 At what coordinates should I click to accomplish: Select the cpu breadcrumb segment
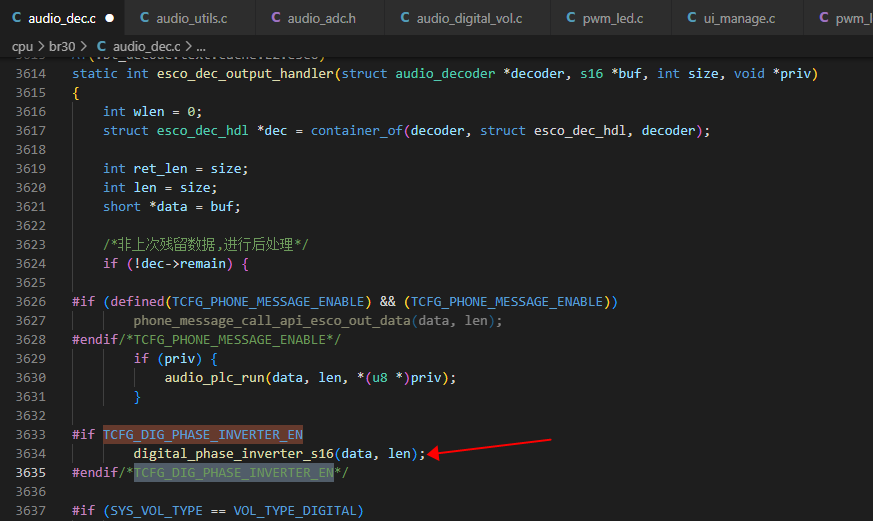(x=22, y=46)
